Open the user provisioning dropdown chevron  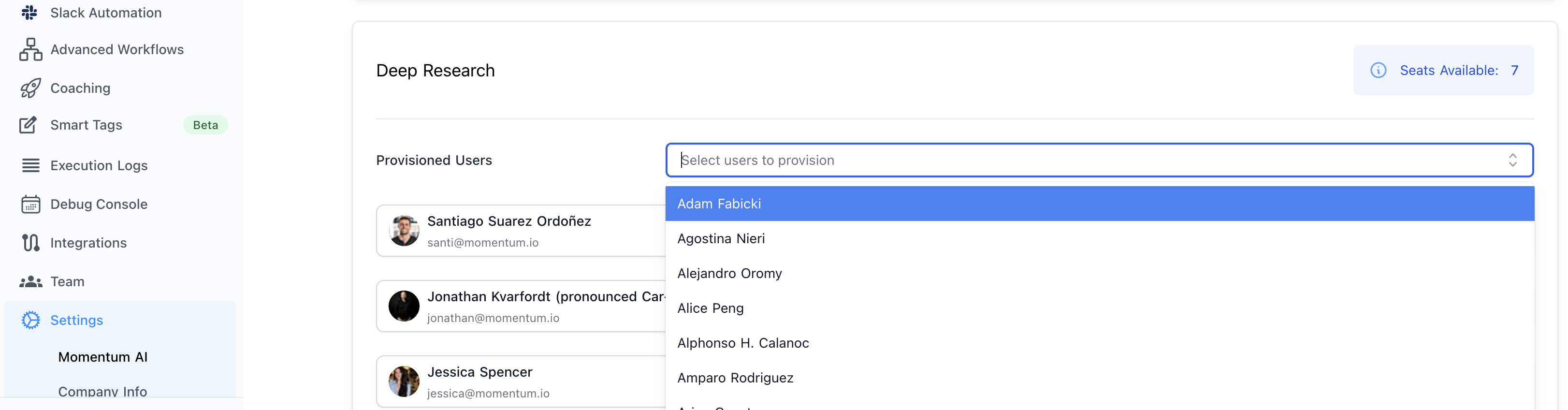pos(1514,160)
